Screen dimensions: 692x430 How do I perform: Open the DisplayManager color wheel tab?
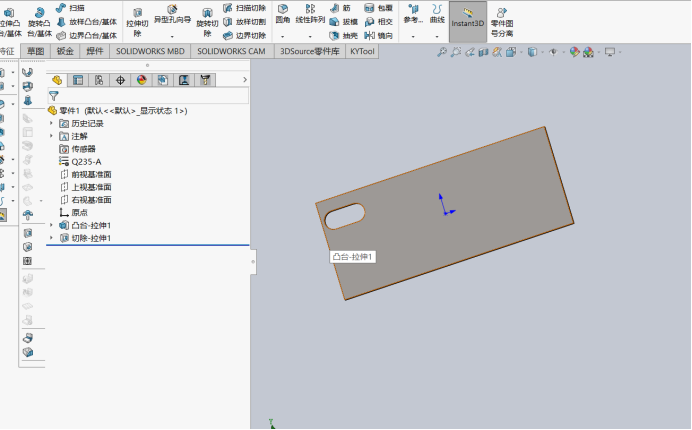coord(142,80)
